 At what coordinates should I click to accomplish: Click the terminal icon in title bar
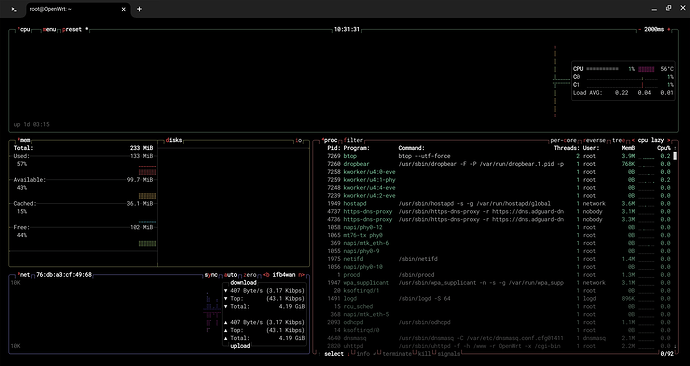(x=14, y=9)
